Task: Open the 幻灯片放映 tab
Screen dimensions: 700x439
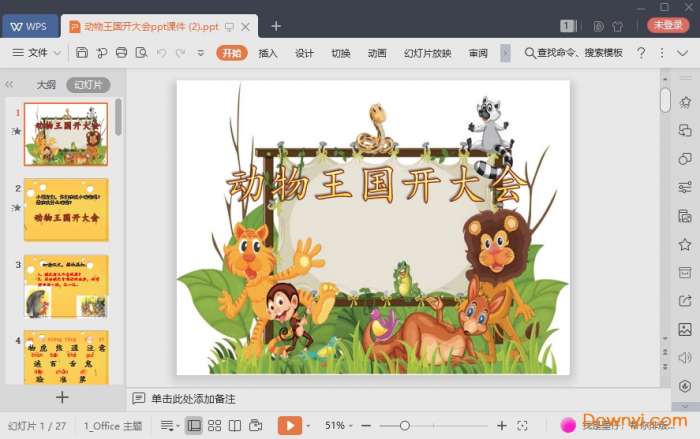Action: [427, 53]
